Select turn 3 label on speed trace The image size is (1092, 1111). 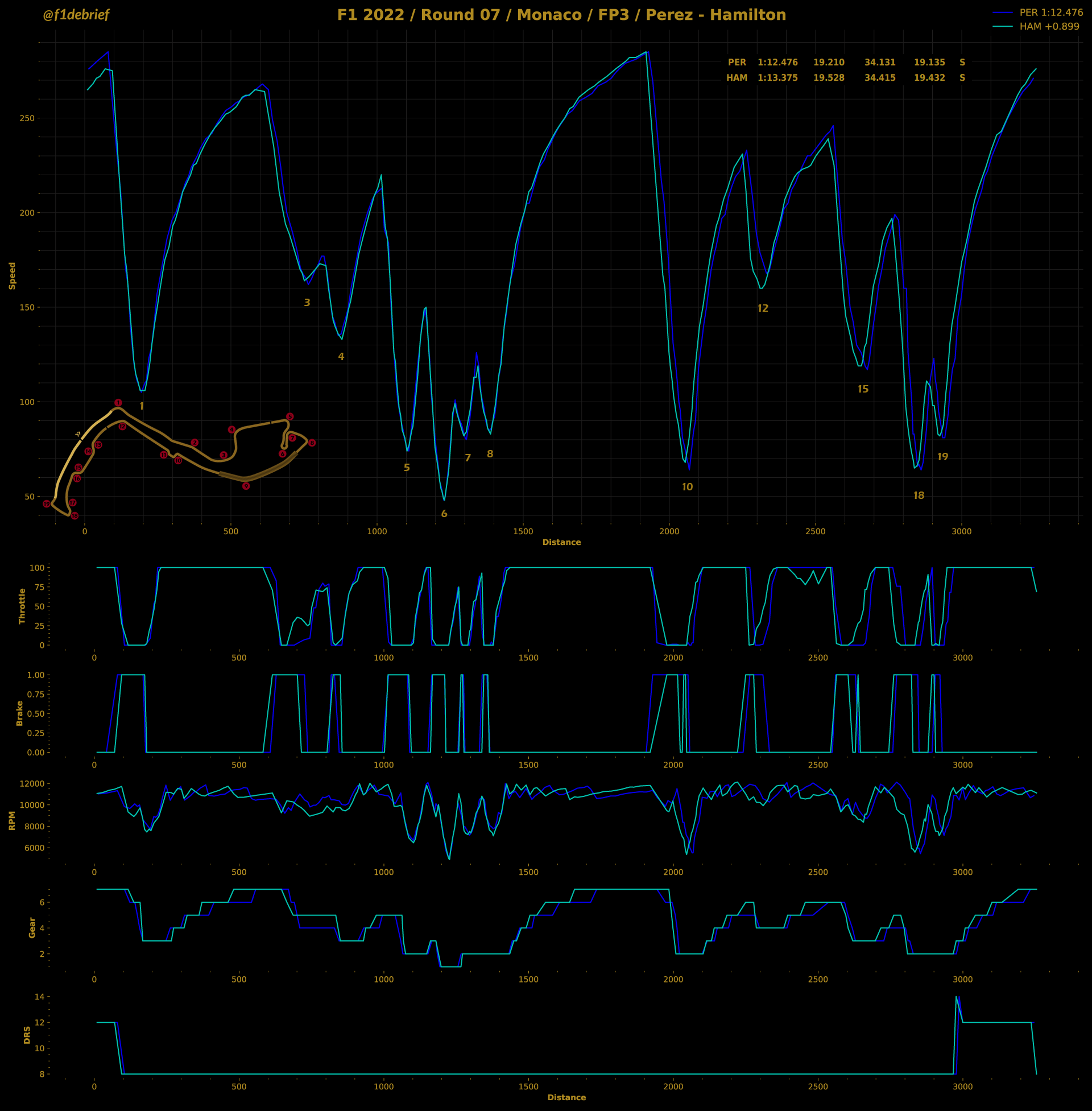point(307,302)
